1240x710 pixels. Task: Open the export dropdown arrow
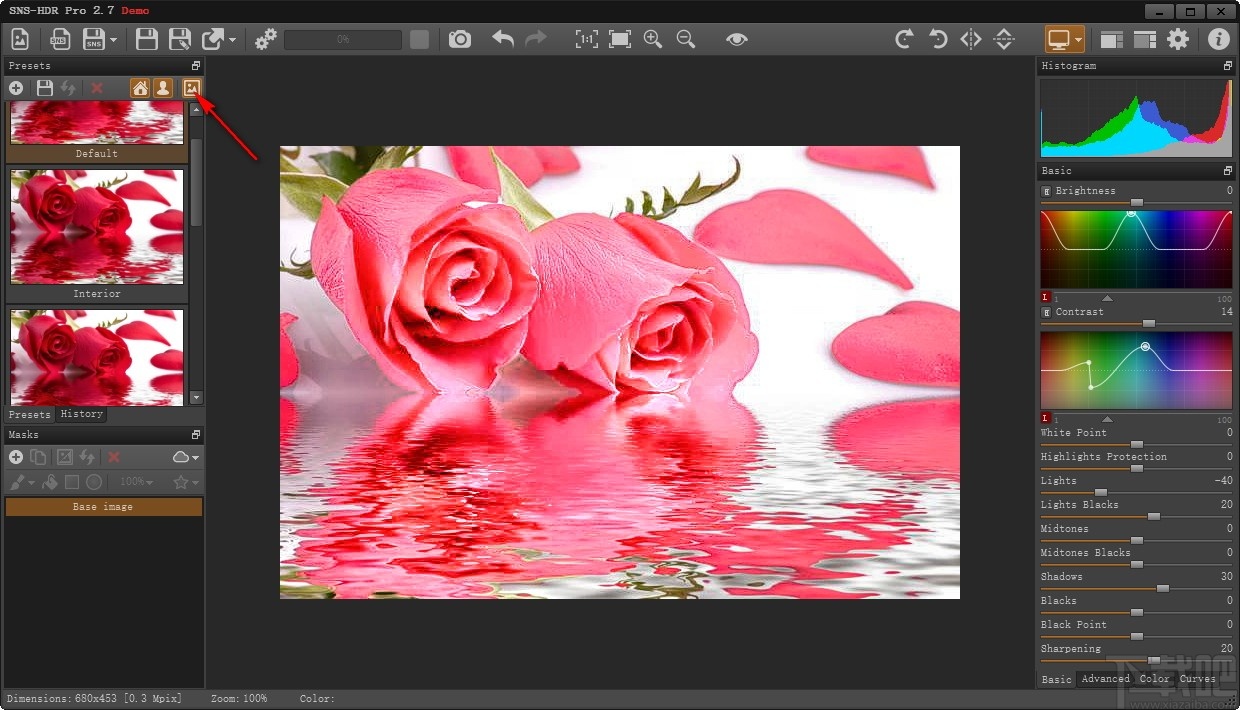point(231,39)
